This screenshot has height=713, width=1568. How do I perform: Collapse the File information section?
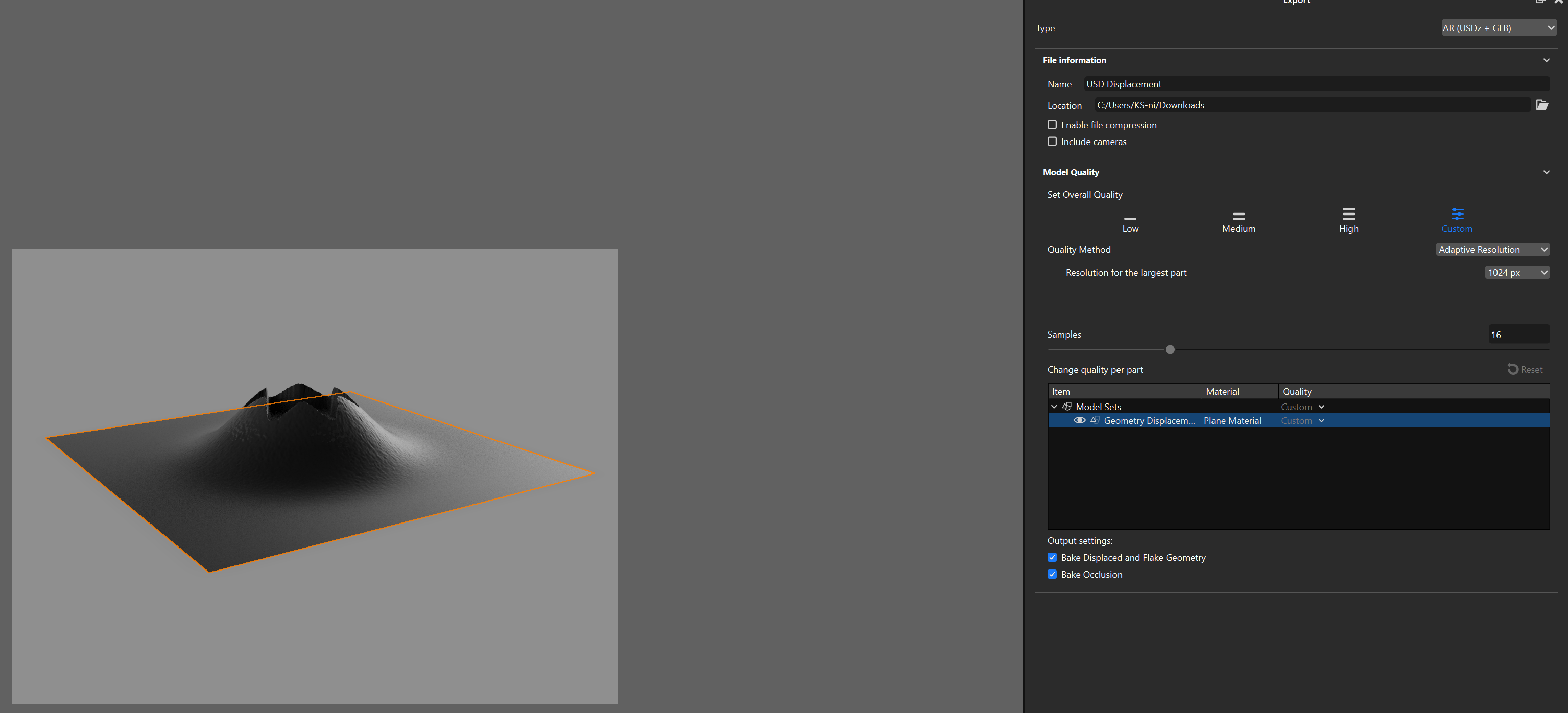tap(1546, 60)
